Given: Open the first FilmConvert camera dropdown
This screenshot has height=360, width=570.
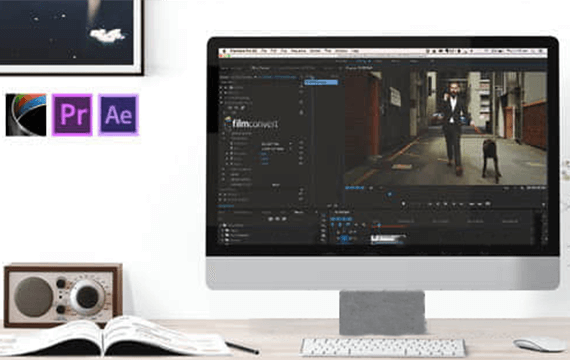Looking at the screenshot, I should pyautogui.click(x=276, y=144).
